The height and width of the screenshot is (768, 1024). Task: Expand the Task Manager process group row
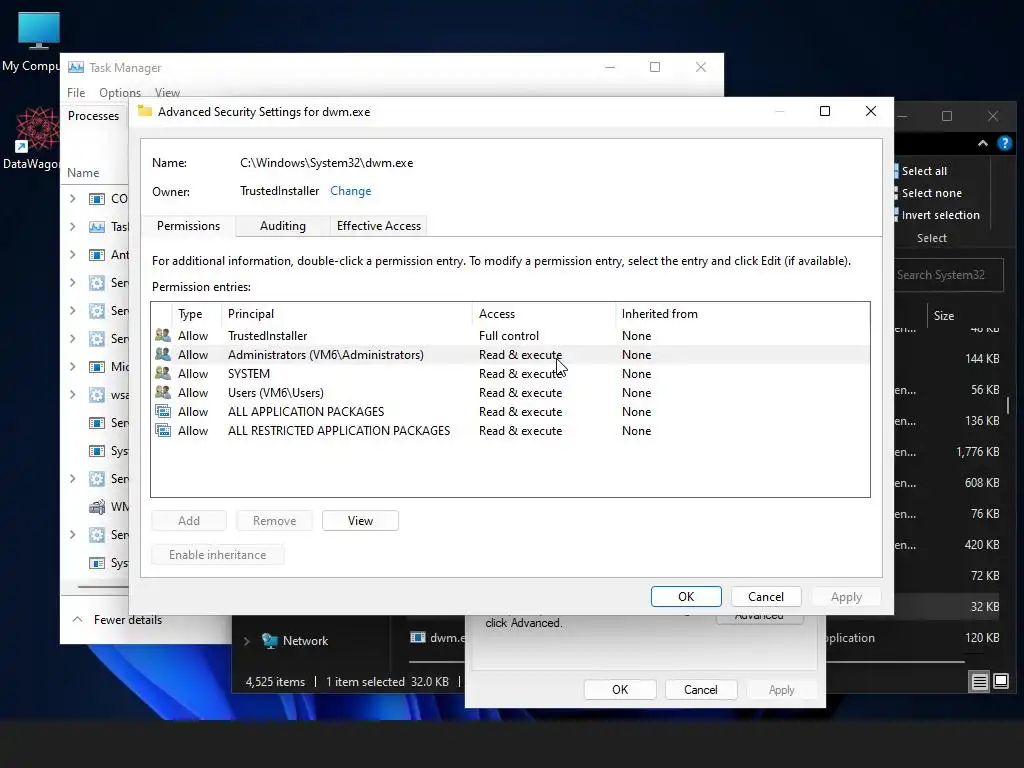coord(72,227)
